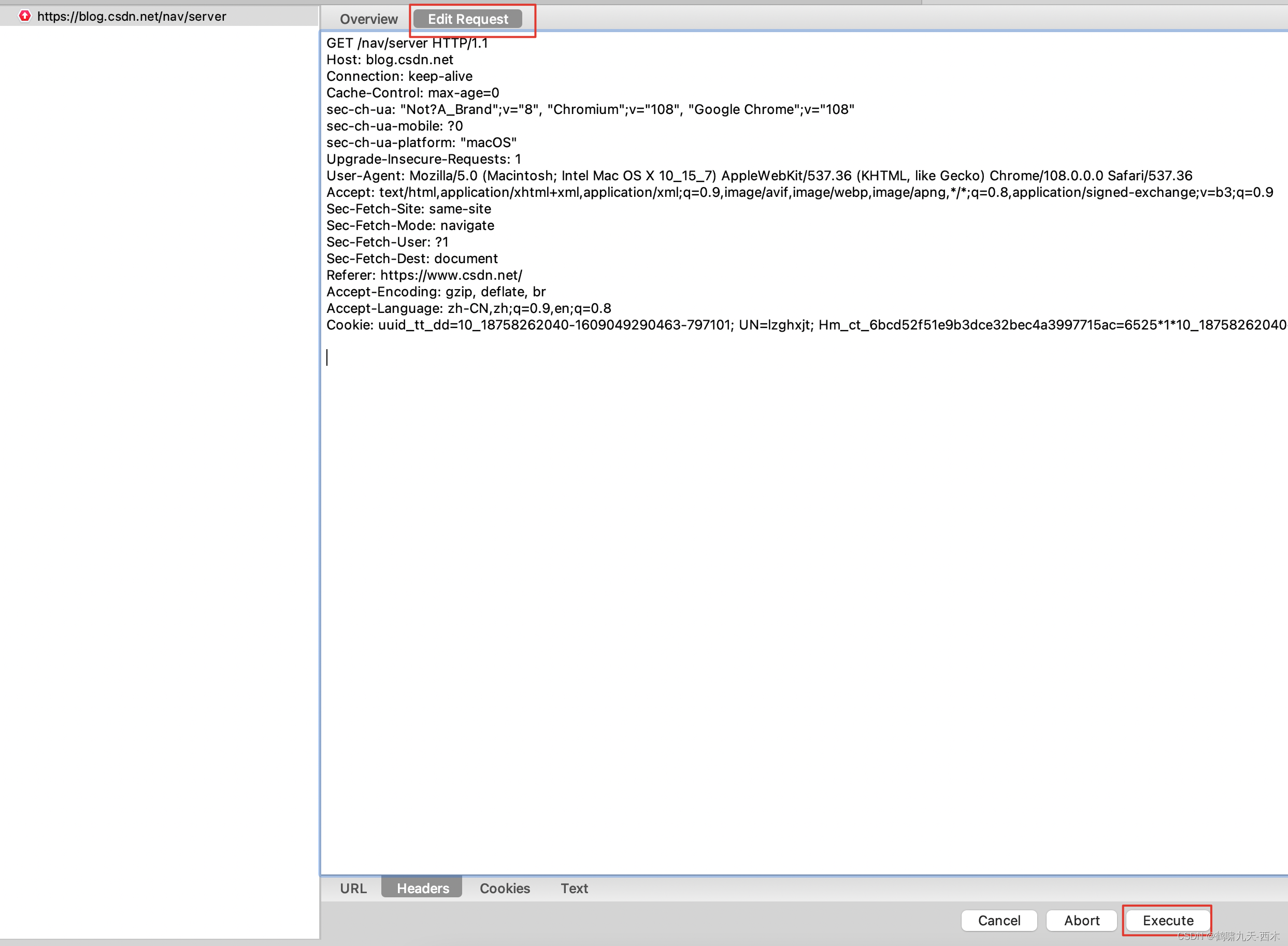The image size is (1288, 946).
Task: Select the Headers bottom tab
Action: pyautogui.click(x=422, y=888)
